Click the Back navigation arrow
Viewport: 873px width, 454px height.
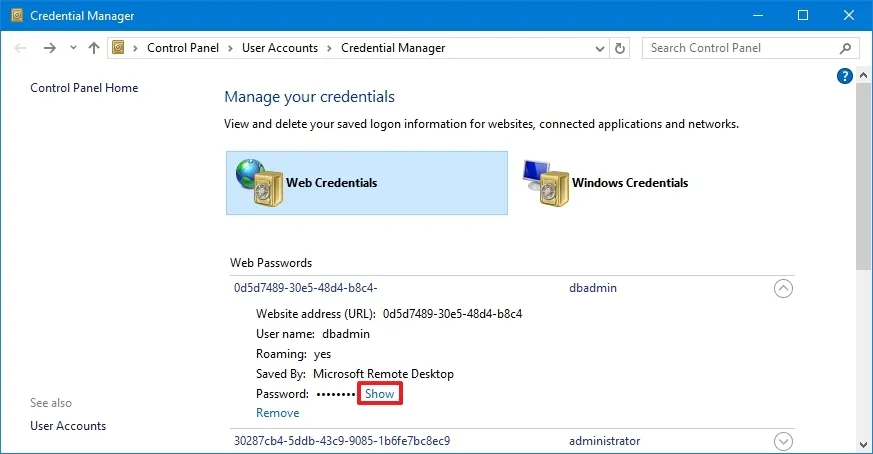(x=21, y=48)
